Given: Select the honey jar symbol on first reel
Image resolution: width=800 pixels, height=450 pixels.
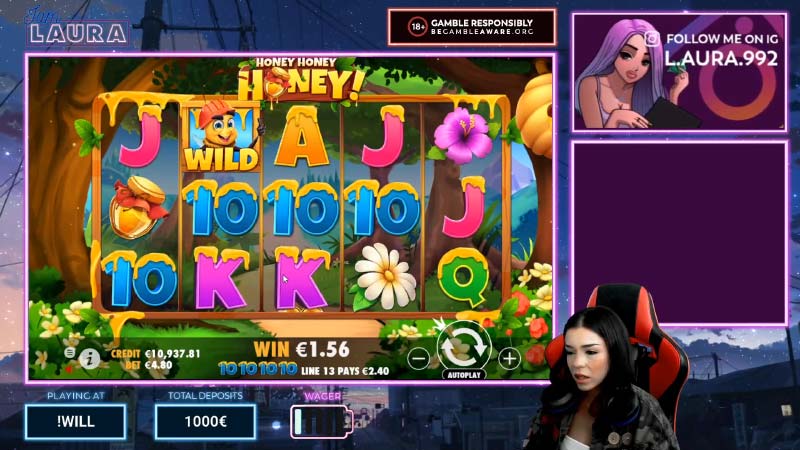Looking at the screenshot, I should click(137, 207).
